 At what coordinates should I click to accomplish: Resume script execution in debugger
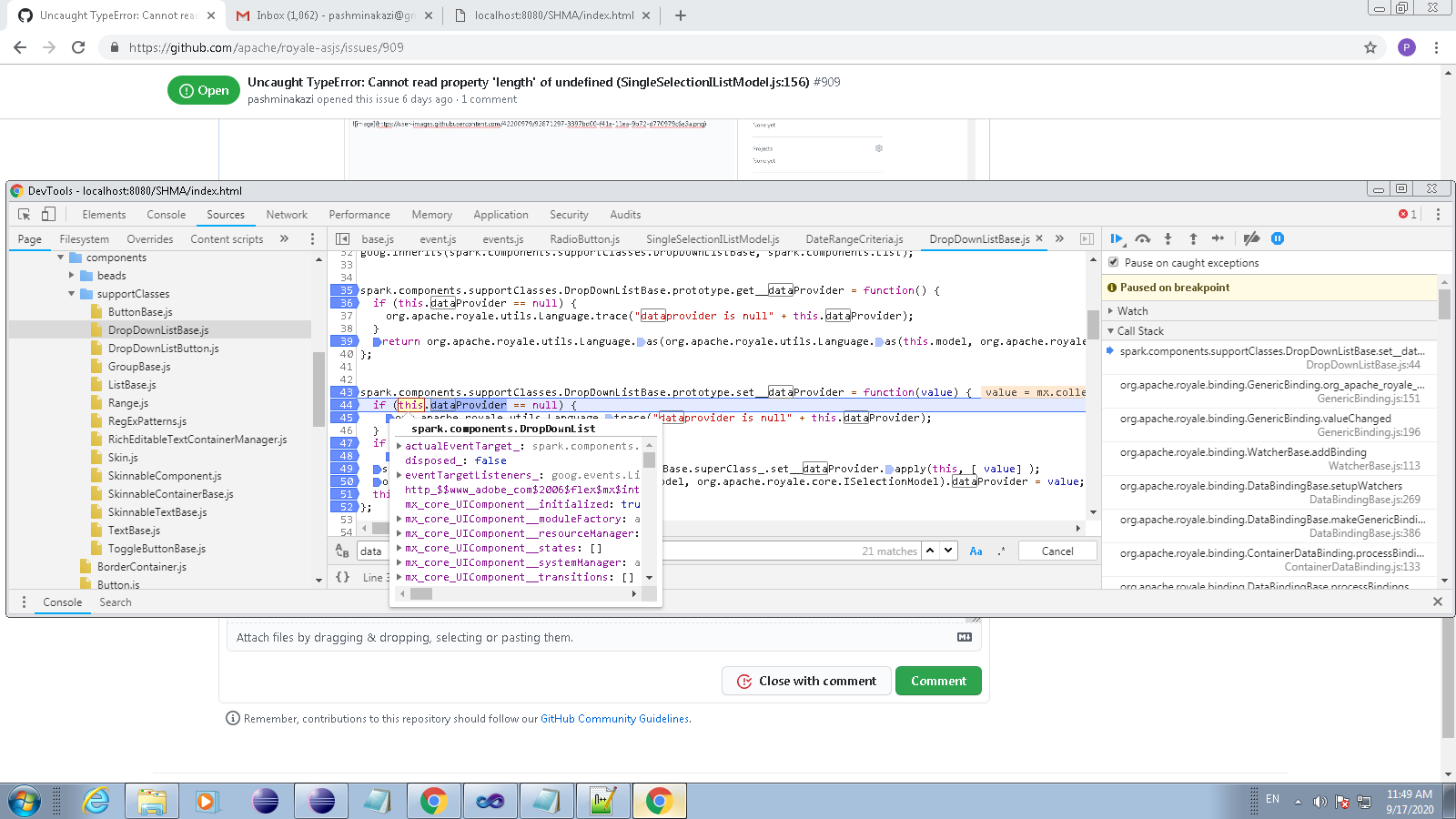(1117, 238)
